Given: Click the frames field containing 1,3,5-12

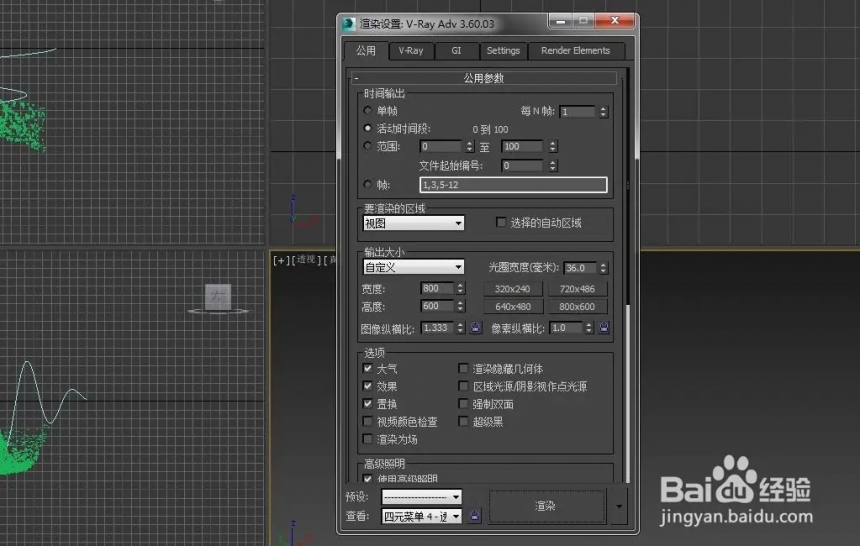Looking at the screenshot, I should (x=513, y=184).
